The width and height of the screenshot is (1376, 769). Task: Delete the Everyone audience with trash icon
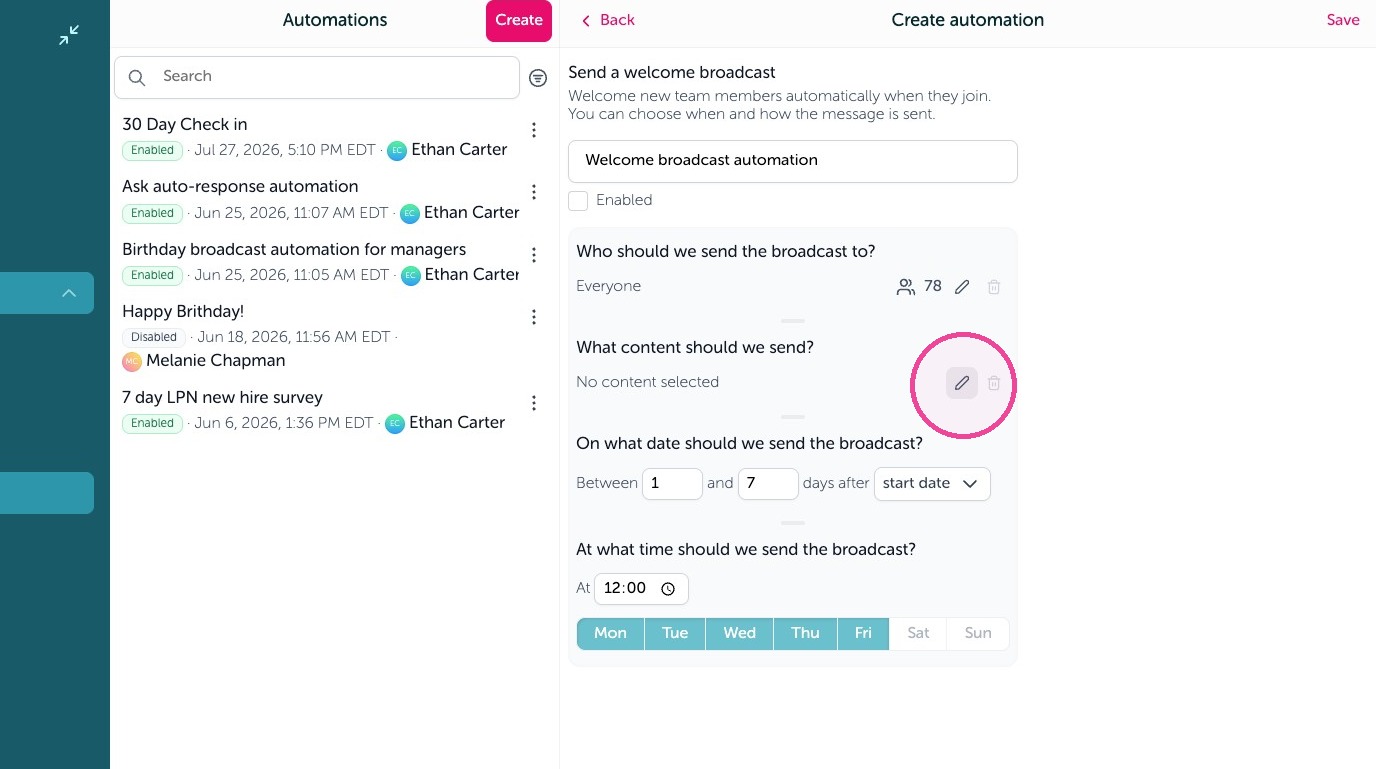(x=994, y=287)
